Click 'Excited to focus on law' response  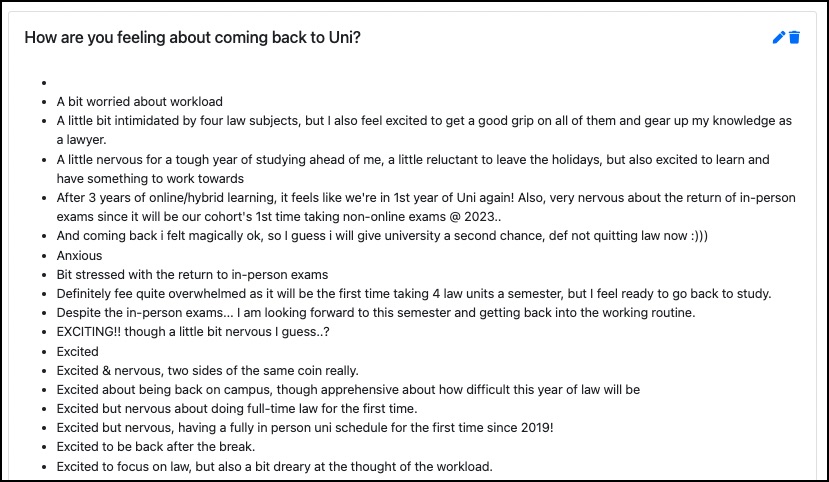tap(274, 467)
